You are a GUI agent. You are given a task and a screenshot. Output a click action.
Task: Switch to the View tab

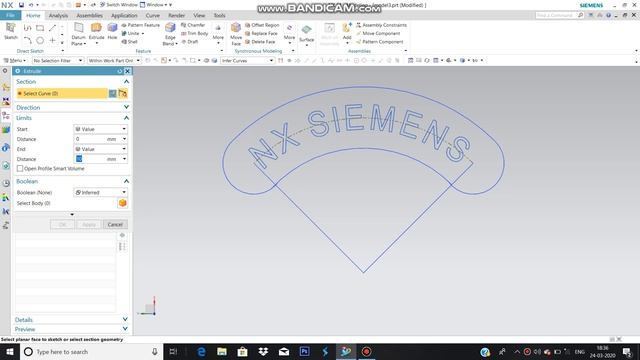click(x=199, y=16)
